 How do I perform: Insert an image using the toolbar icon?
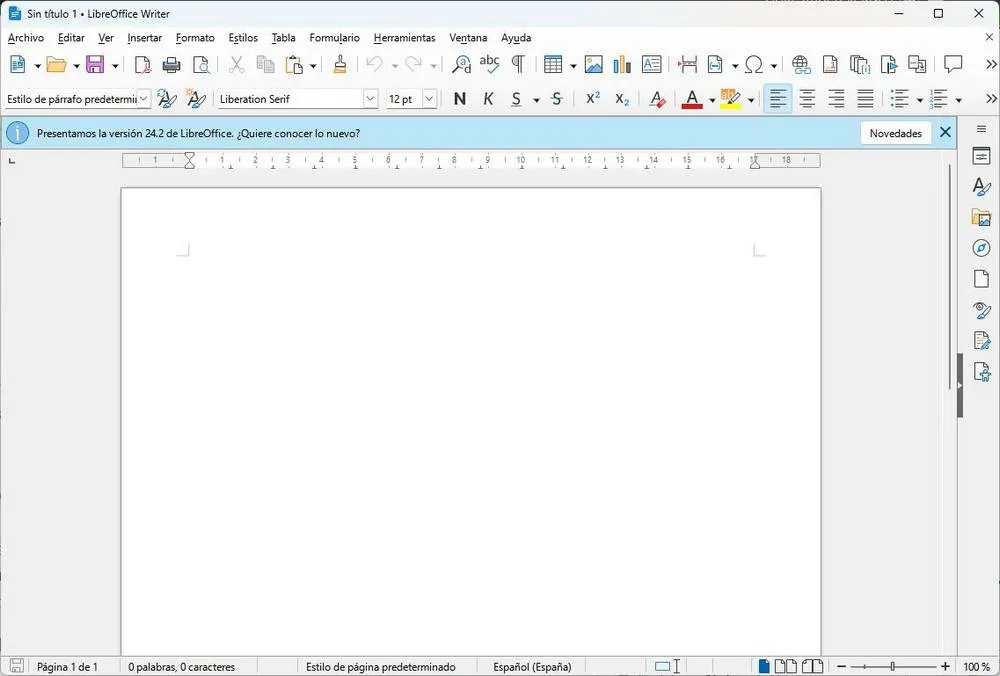[594, 64]
